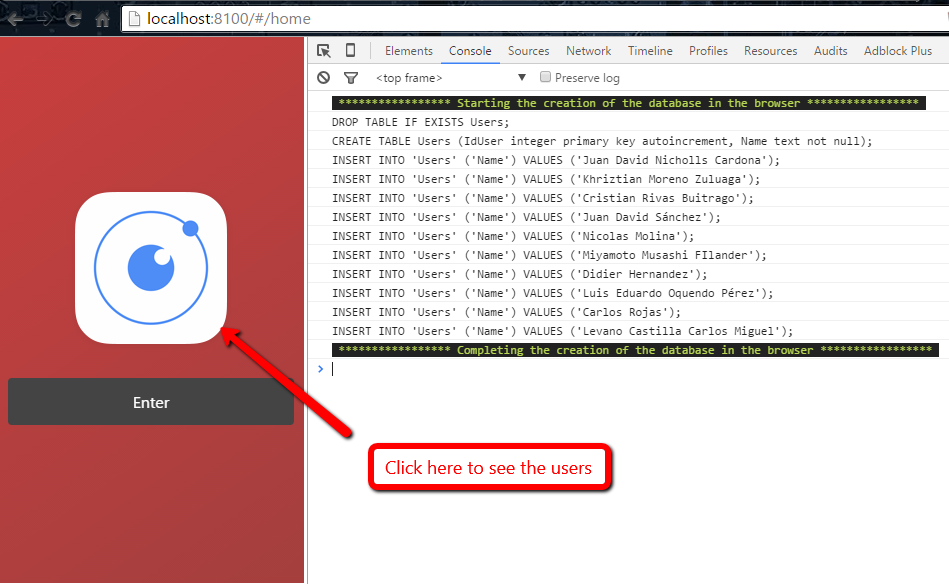Select the Console tab
The width and height of the screenshot is (949, 584).
470,51
